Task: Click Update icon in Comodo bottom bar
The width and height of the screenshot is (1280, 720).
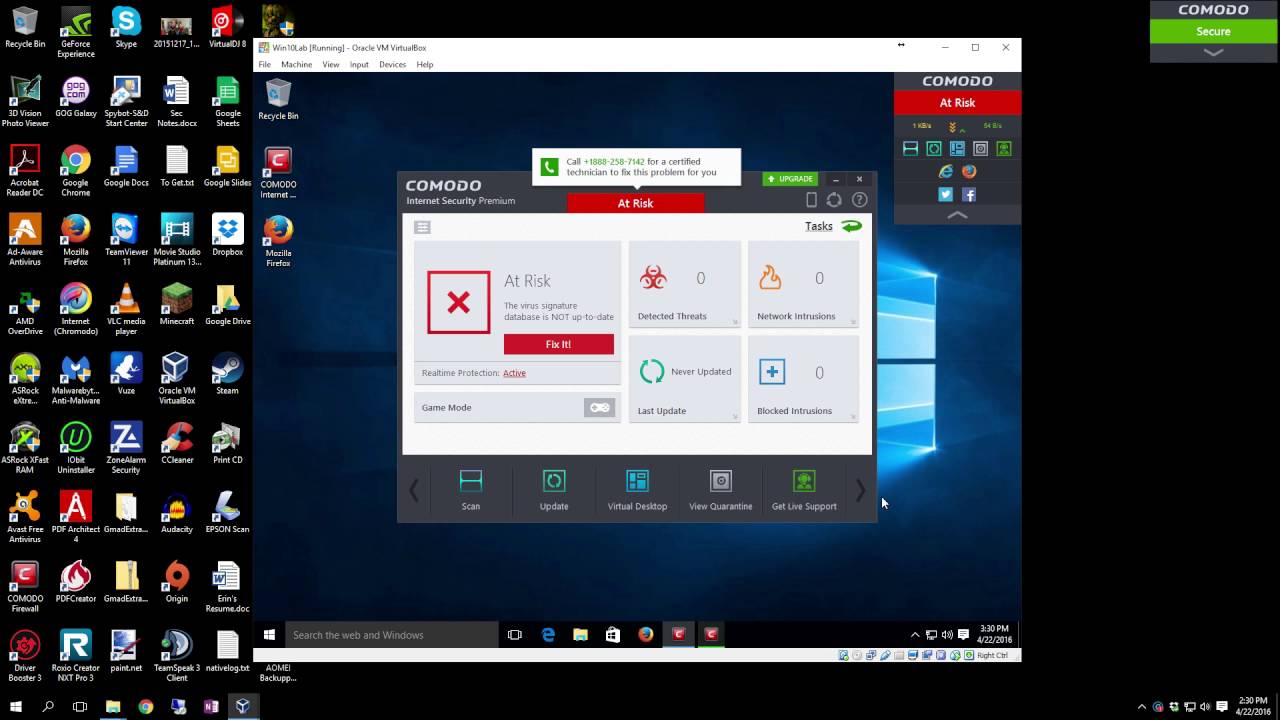Action: [554, 481]
